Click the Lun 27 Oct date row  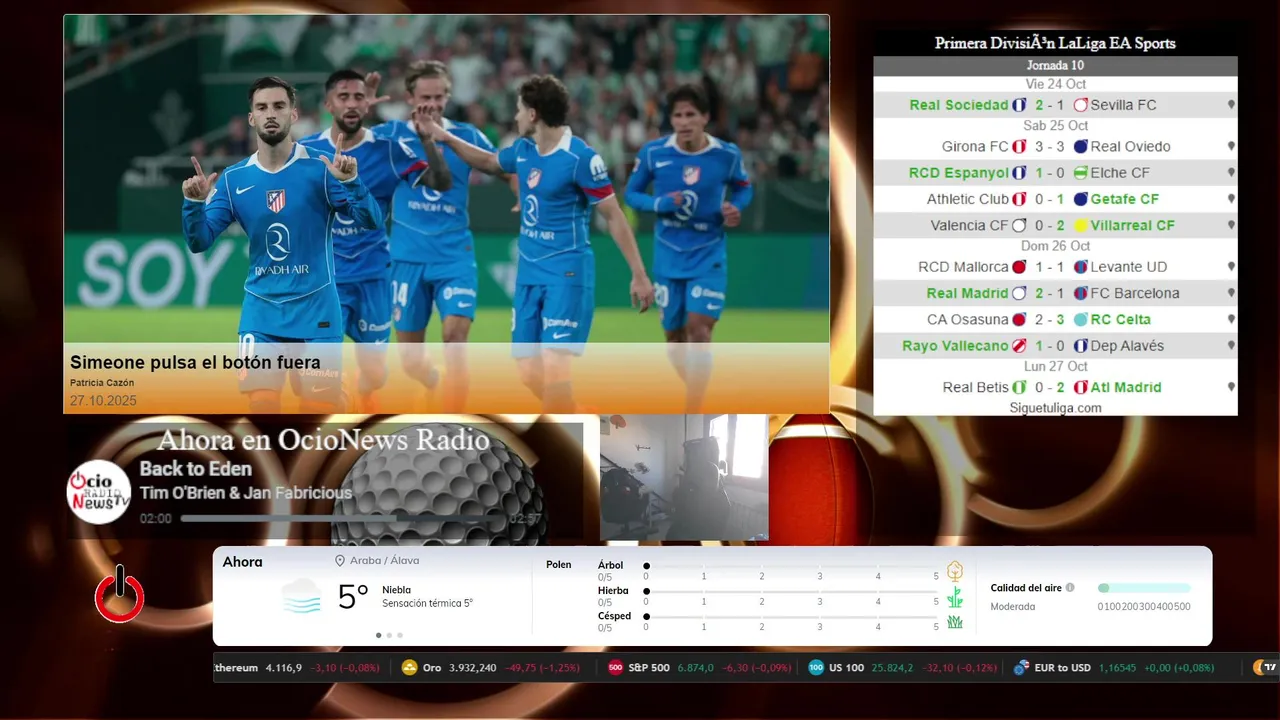point(1055,367)
